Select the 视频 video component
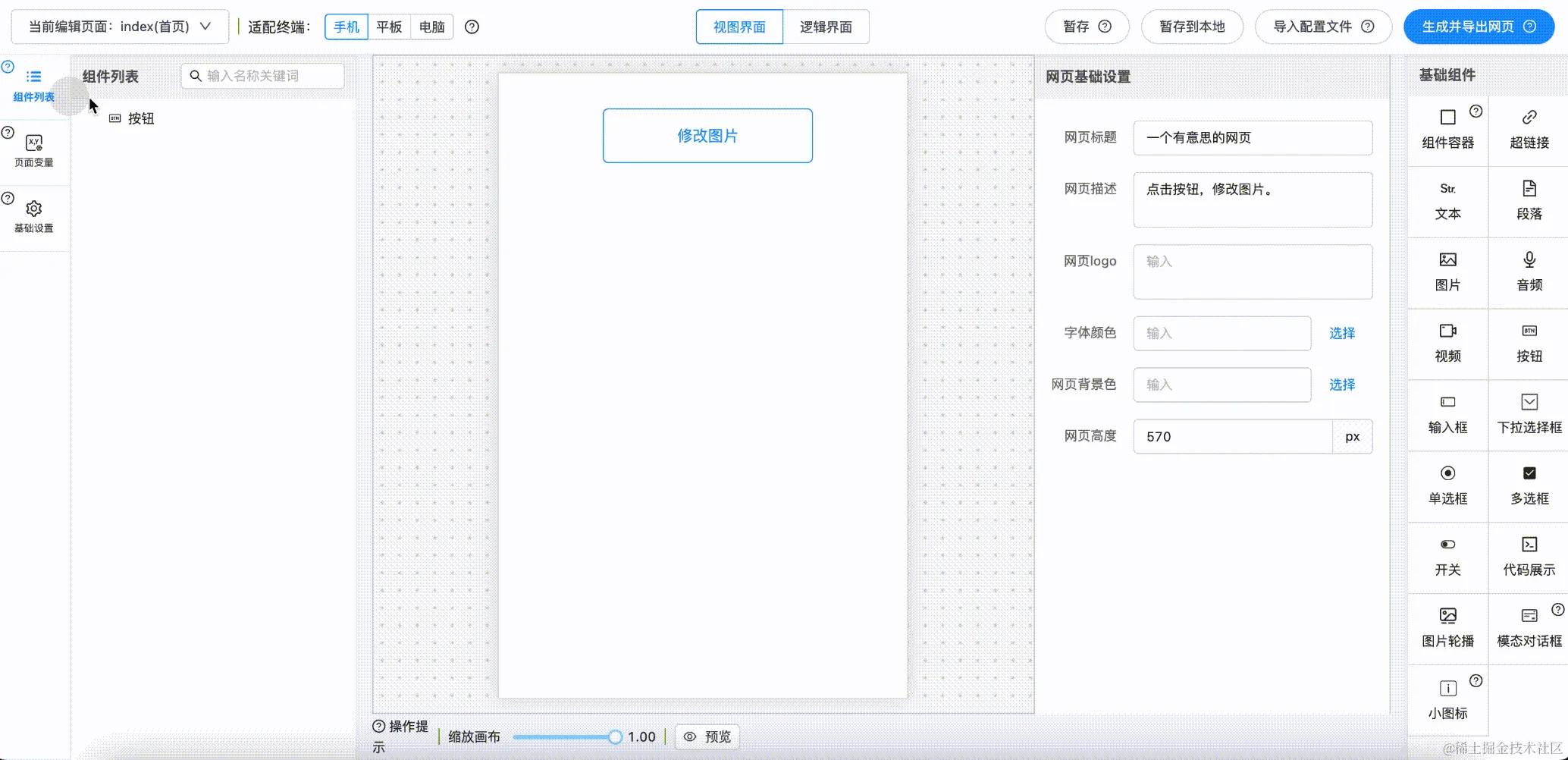Viewport: 1568px width, 760px height. click(x=1447, y=343)
